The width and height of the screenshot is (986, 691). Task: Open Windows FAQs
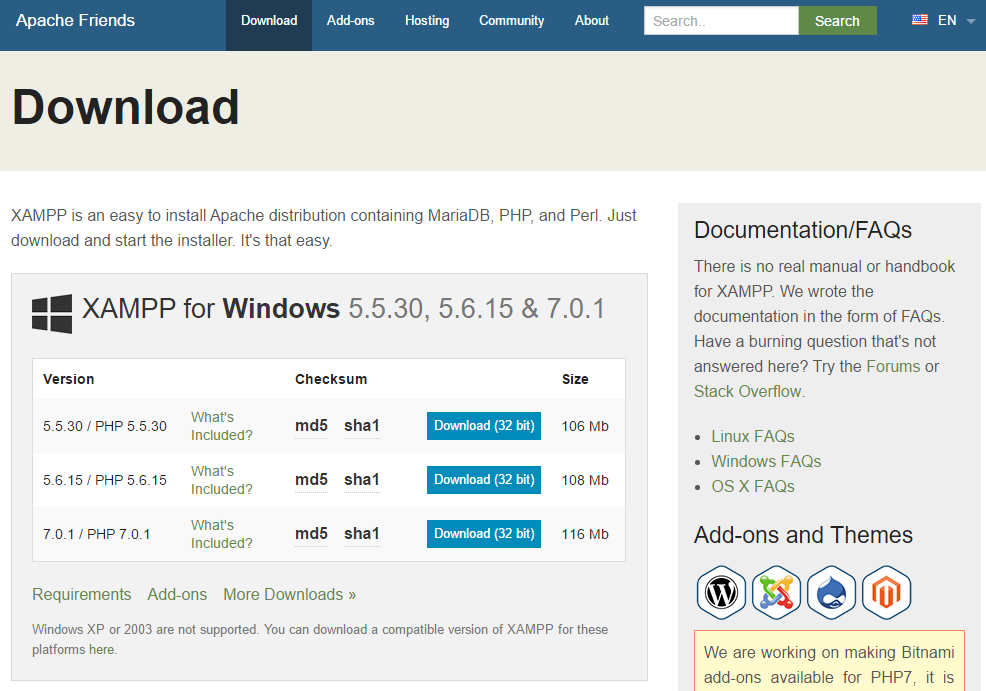pyautogui.click(x=766, y=462)
